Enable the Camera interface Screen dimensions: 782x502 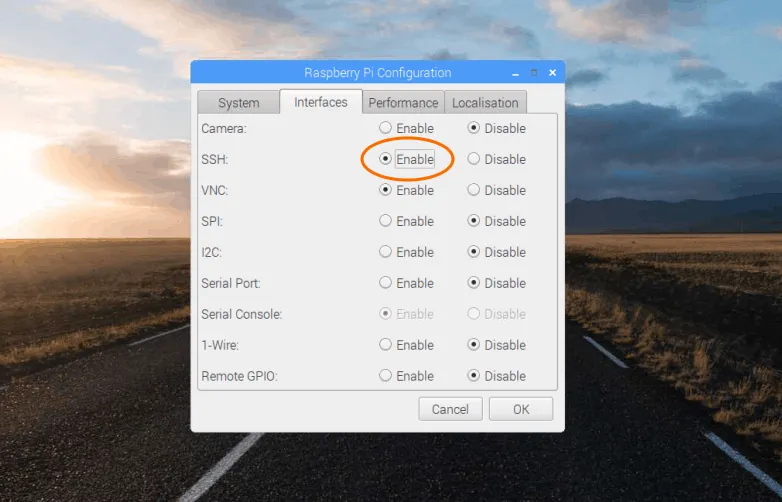(x=406, y=128)
